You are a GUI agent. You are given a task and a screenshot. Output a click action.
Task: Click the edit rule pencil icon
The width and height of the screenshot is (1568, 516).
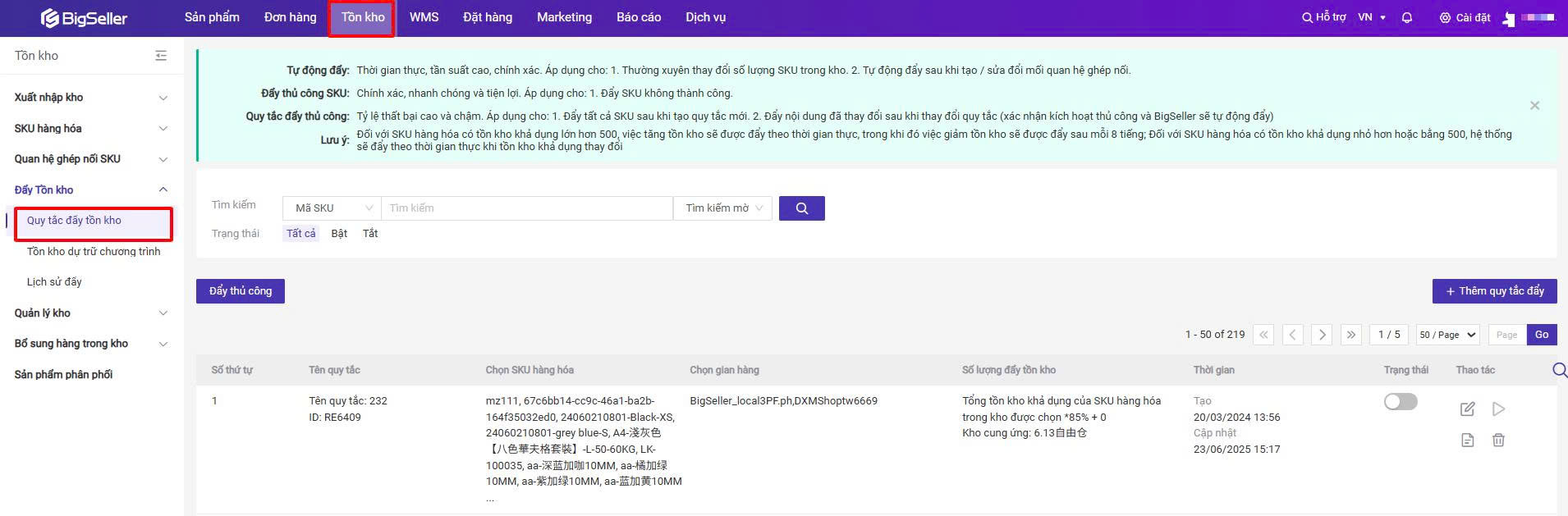[1468, 409]
